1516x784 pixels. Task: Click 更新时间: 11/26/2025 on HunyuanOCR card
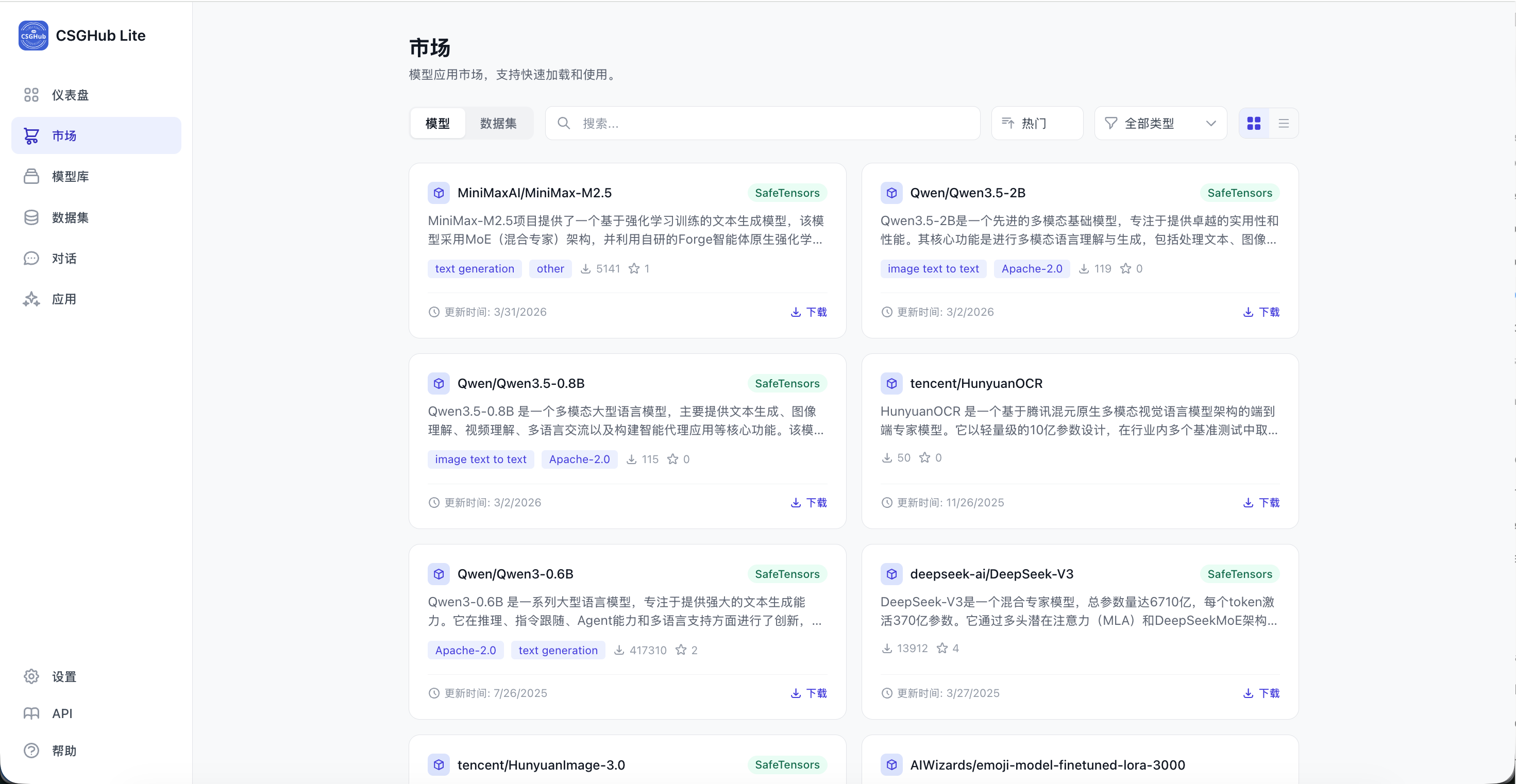point(950,503)
